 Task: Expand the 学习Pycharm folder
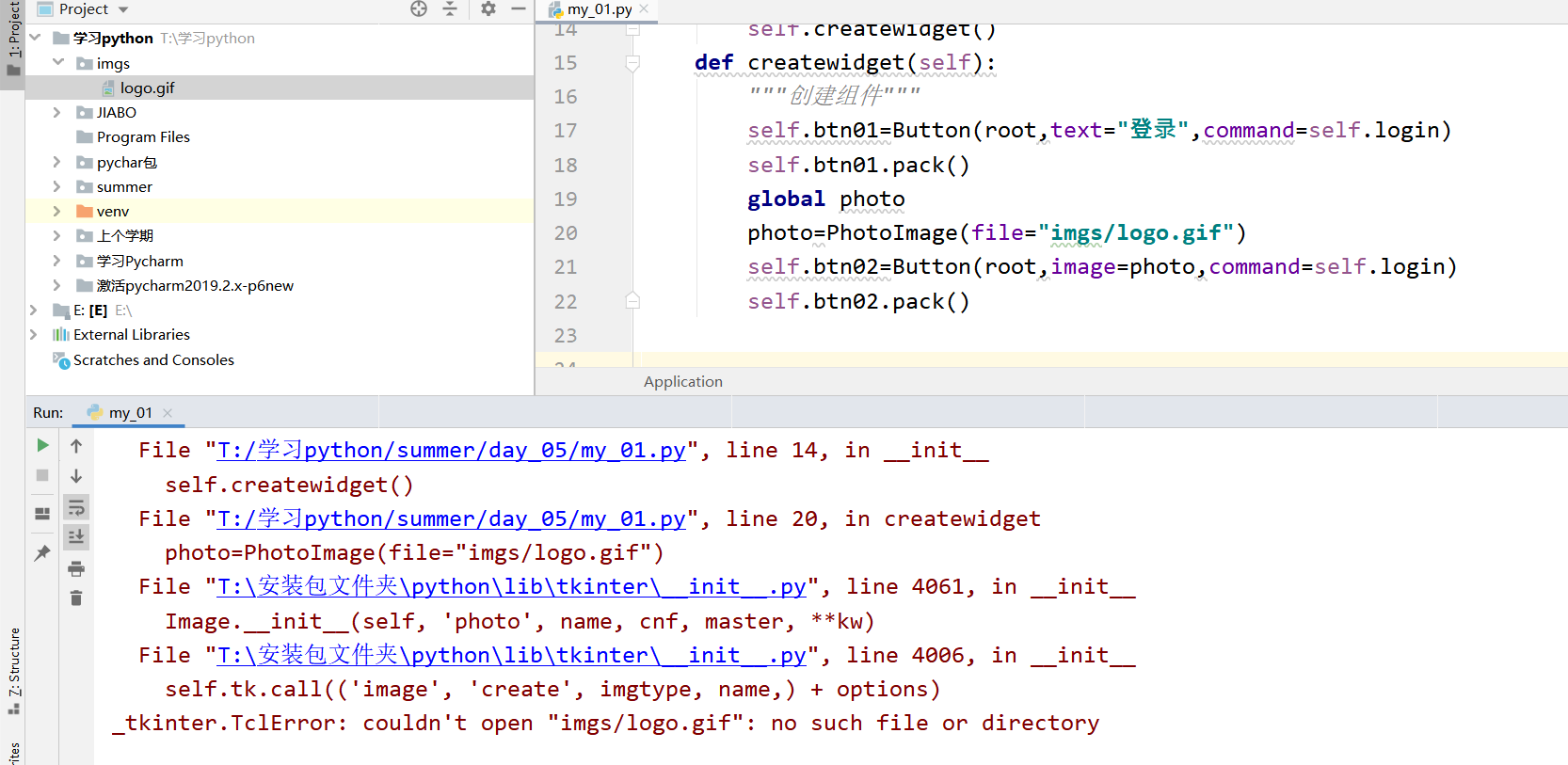click(57, 261)
